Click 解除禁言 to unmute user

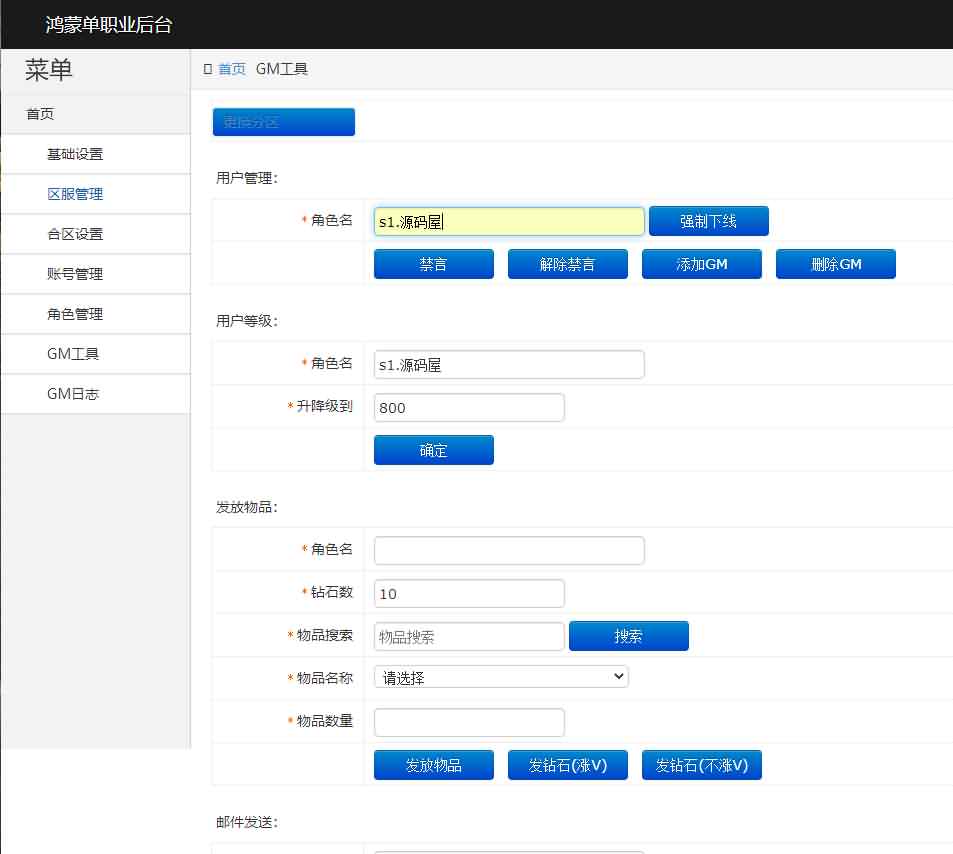tap(567, 263)
